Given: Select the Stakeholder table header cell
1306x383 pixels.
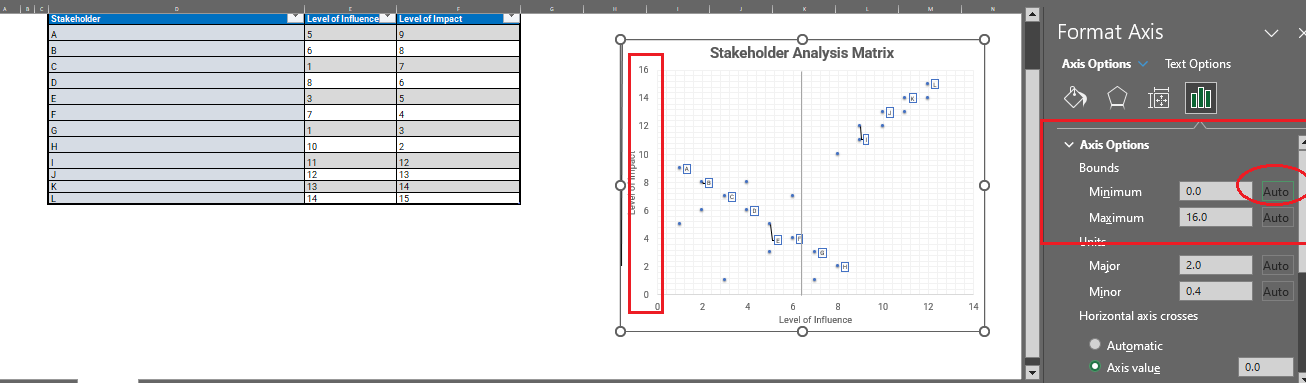Looking at the screenshot, I should tap(176, 18).
